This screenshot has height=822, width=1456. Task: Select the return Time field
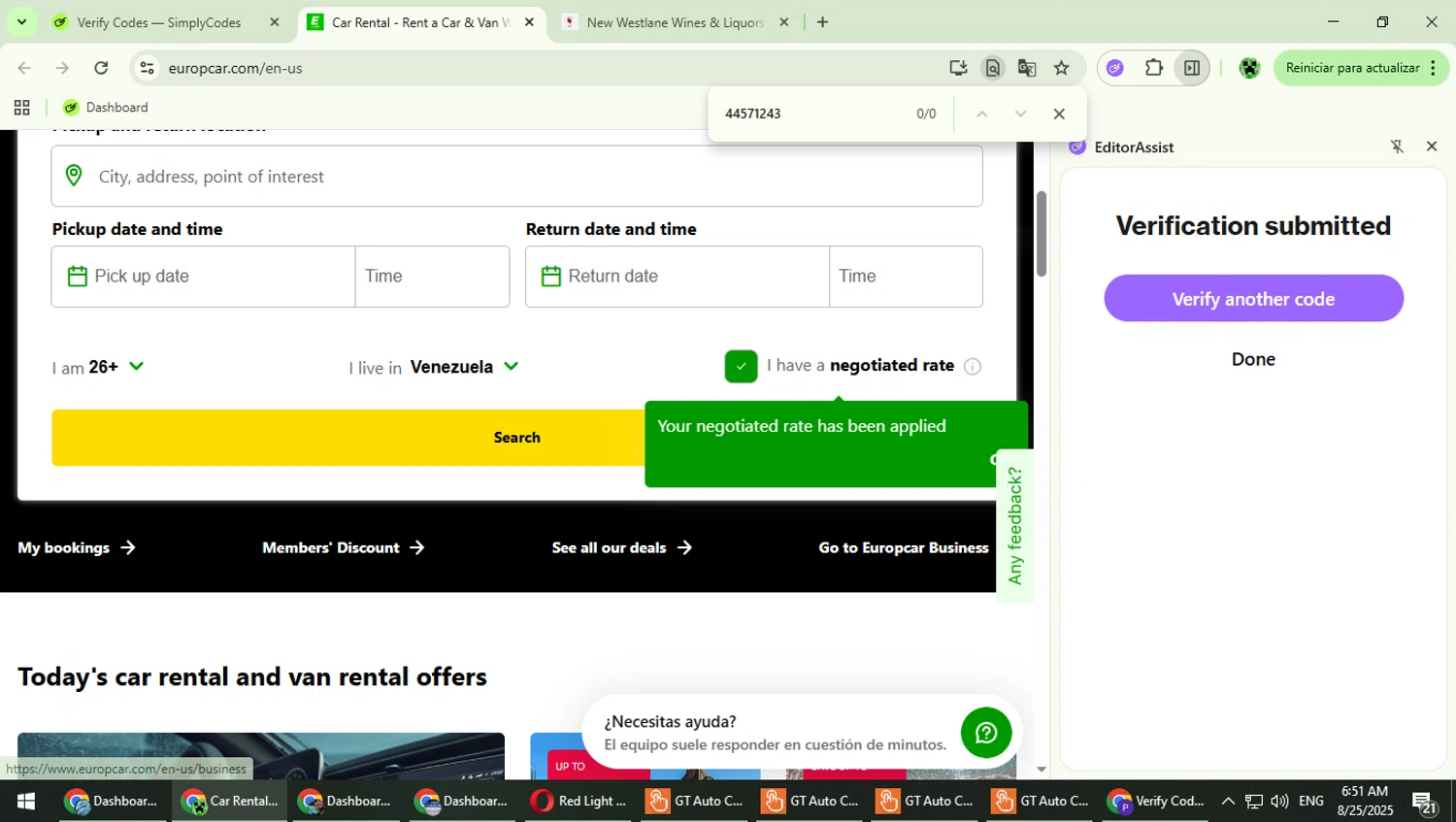pos(906,277)
